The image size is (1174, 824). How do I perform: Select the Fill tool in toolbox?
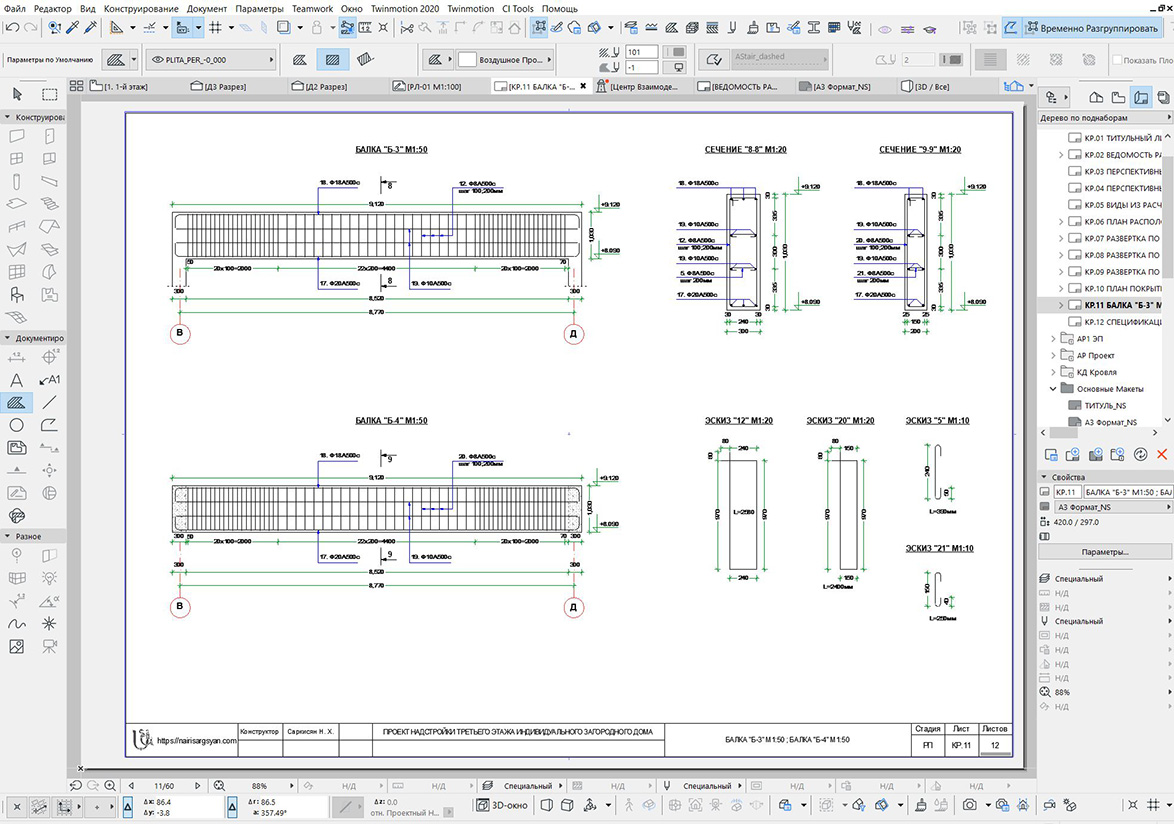tap(16, 403)
